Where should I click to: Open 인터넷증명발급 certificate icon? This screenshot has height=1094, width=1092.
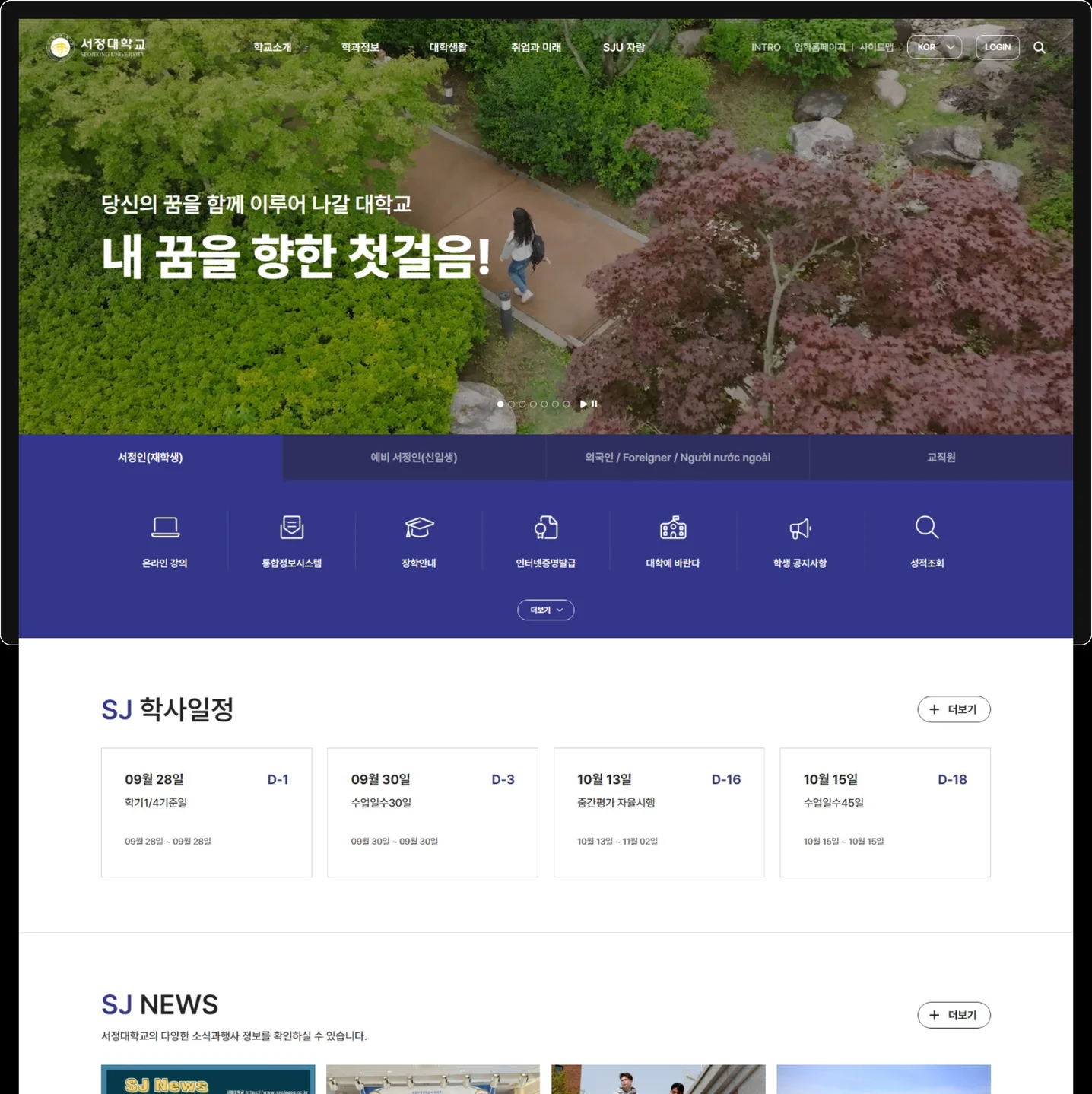(x=546, y=527)
